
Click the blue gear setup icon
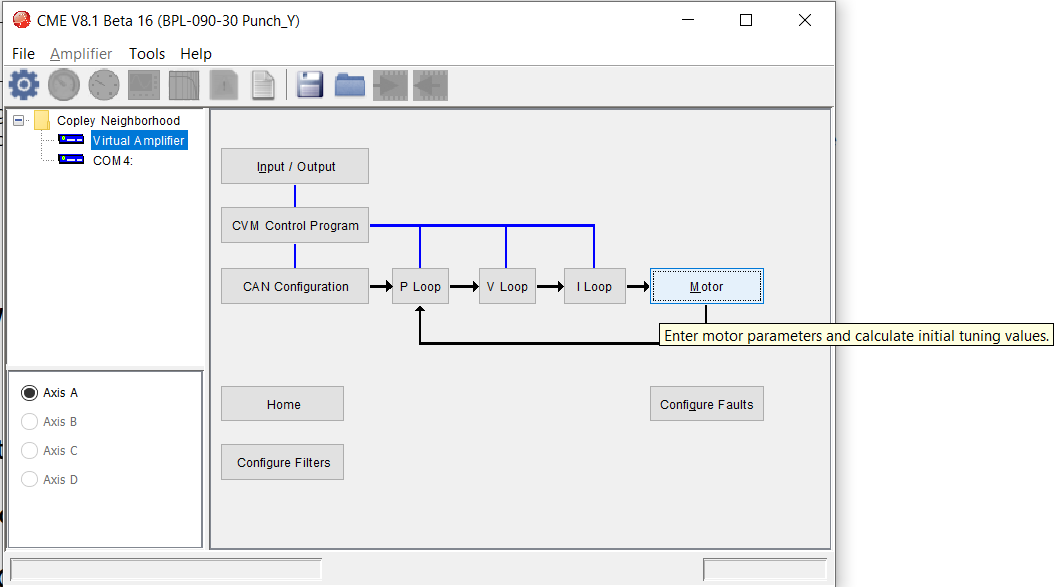[24, 85]
